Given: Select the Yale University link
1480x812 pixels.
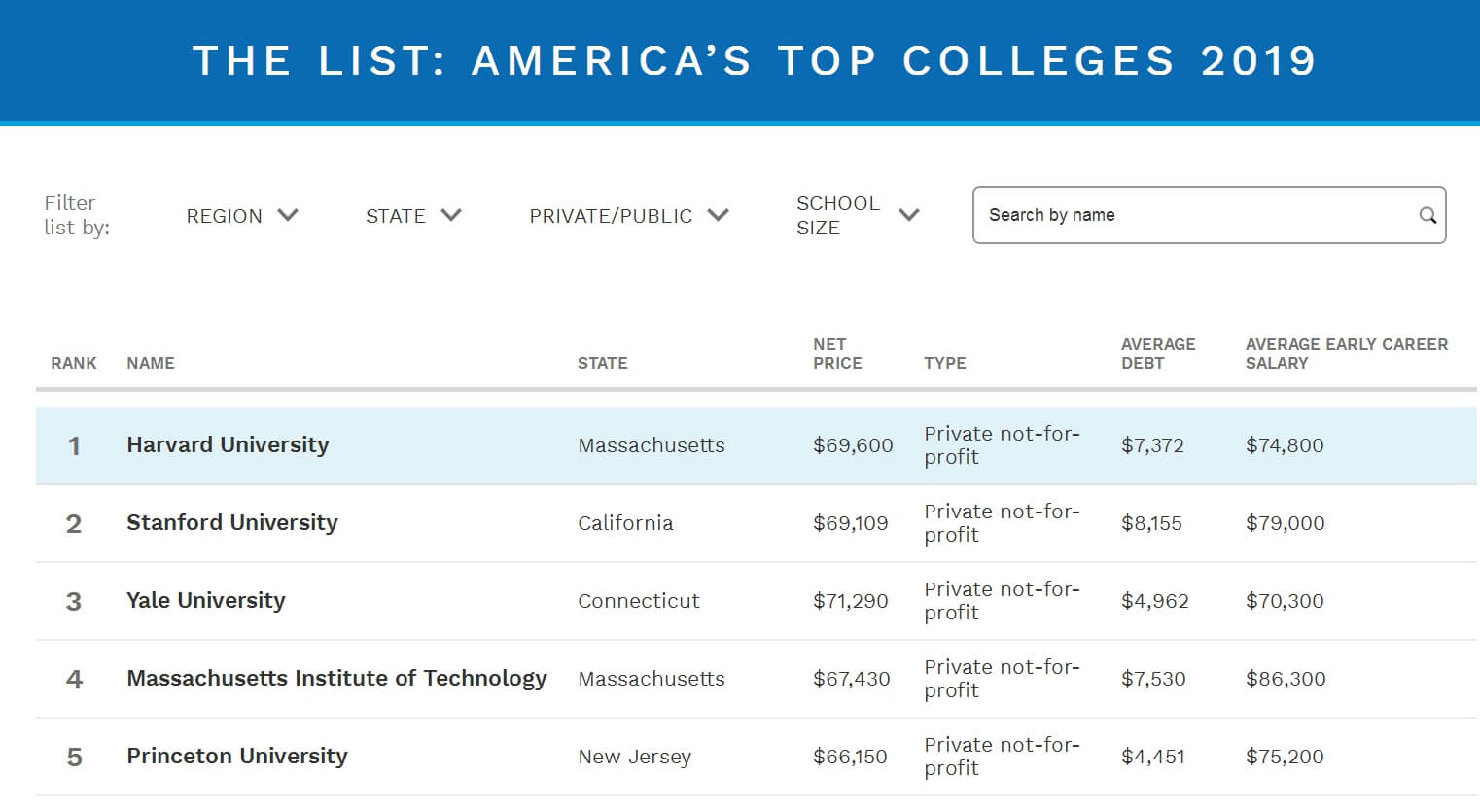Looking at the screenshot, I should click(206, 600).
